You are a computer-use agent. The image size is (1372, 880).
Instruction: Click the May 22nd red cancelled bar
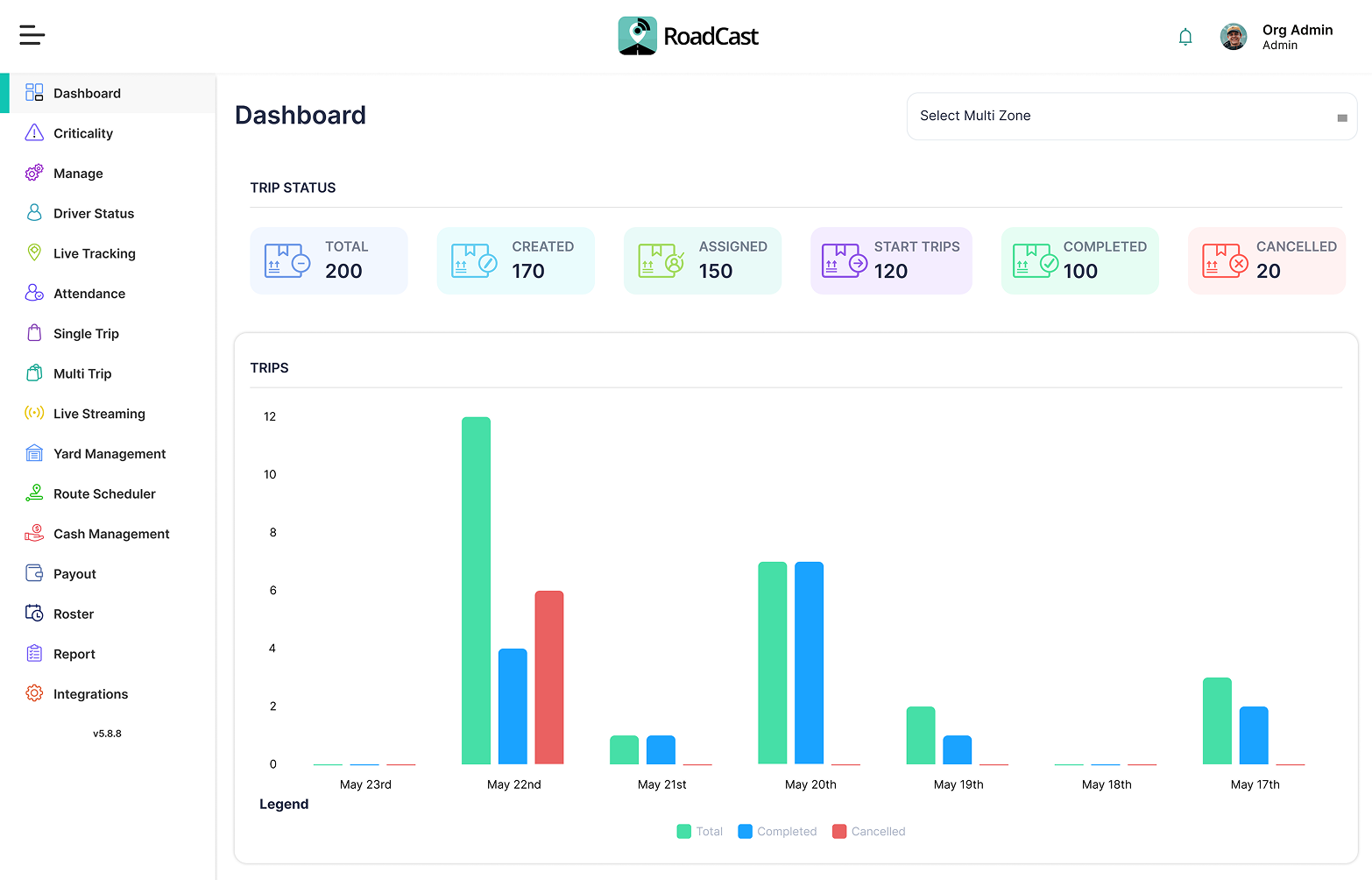[x=549, y=677]
